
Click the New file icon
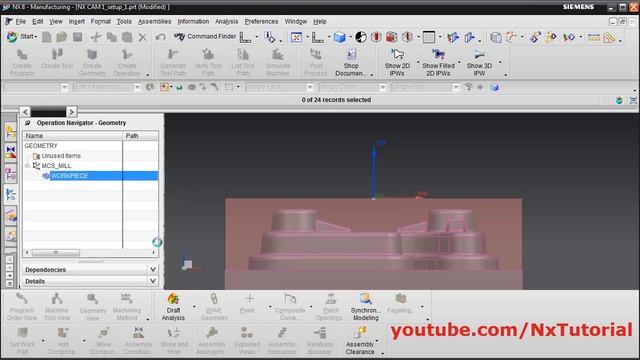pyautogui.click(x=47, y=37)
